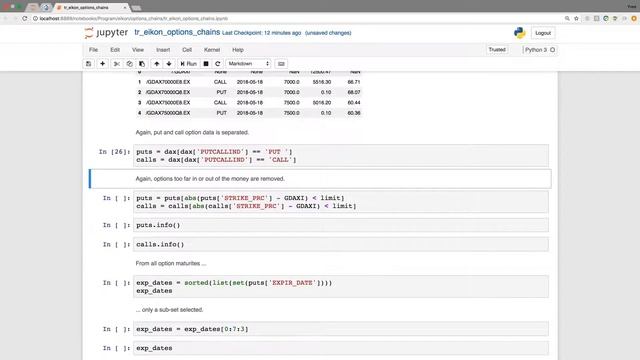Move the selected cell down
Viewport: 640px width, 360px height.
[x=169, y=64]
